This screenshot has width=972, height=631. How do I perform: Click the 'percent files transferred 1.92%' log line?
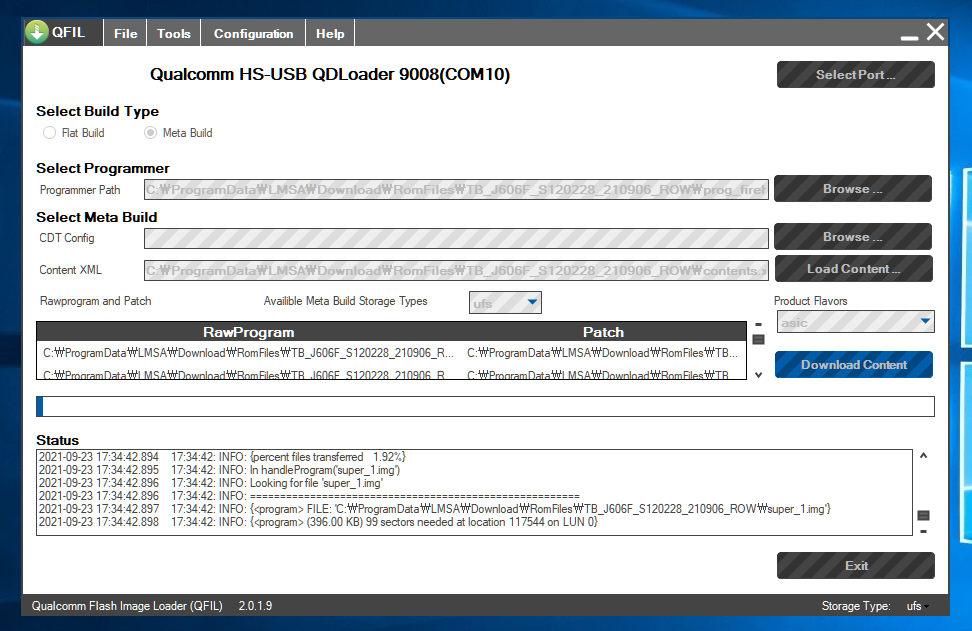[222, 457]
